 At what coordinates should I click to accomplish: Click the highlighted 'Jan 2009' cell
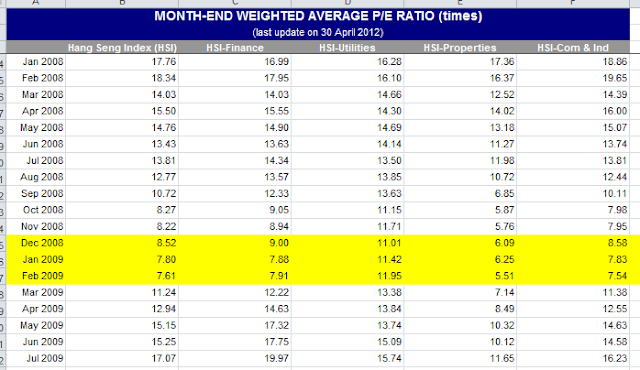[36, 259]
